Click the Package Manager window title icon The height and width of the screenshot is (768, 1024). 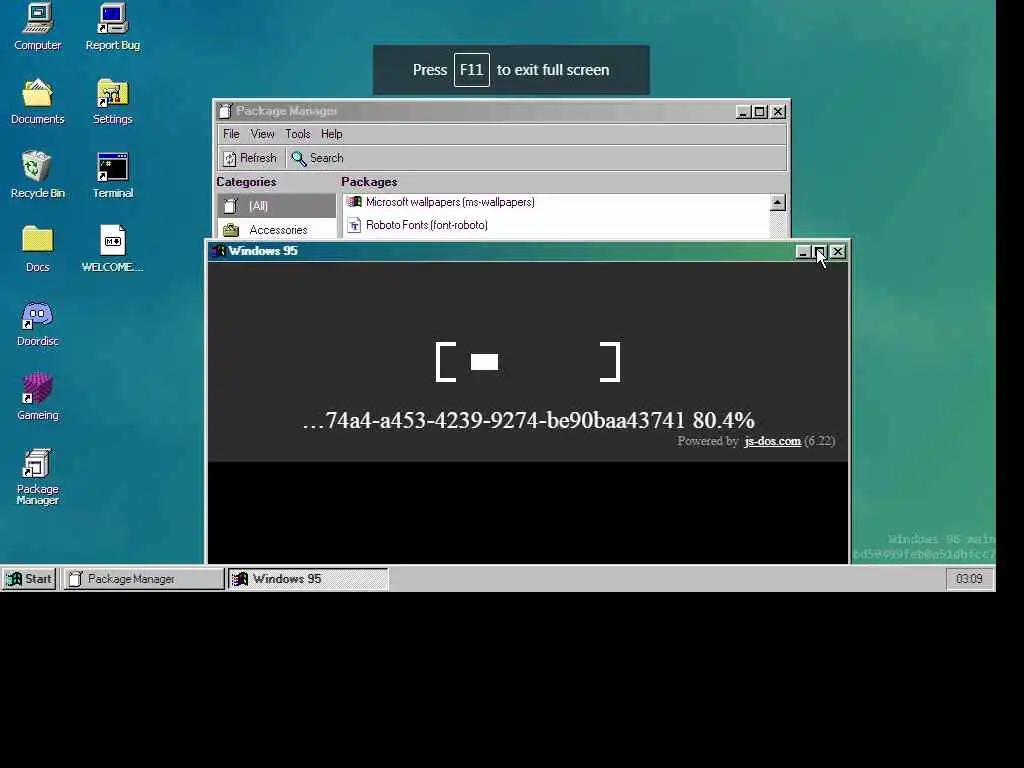(x=225, y=111)
